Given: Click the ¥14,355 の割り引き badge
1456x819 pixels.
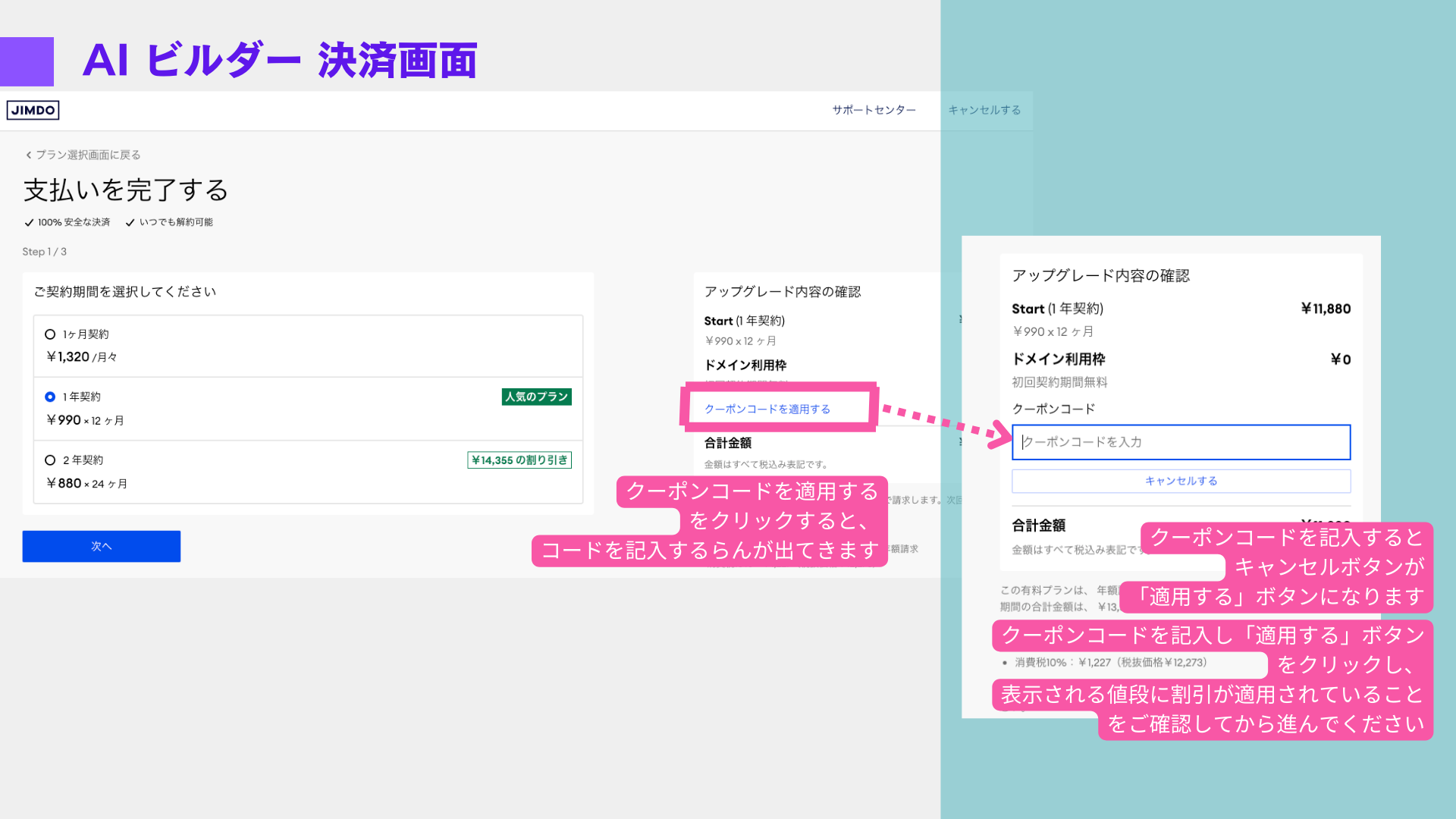Looking at the screenshot, I should click(519, 460).
